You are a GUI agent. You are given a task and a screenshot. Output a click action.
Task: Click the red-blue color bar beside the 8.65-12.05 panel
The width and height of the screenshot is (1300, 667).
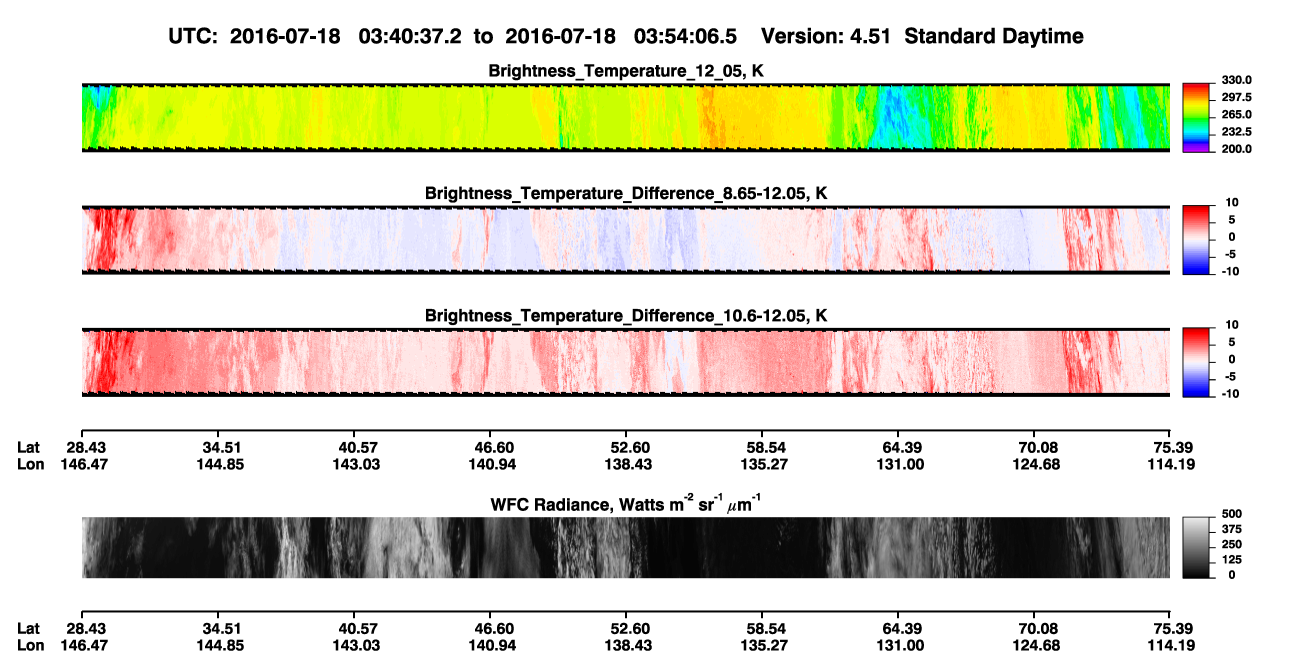tap(1196, 238)
